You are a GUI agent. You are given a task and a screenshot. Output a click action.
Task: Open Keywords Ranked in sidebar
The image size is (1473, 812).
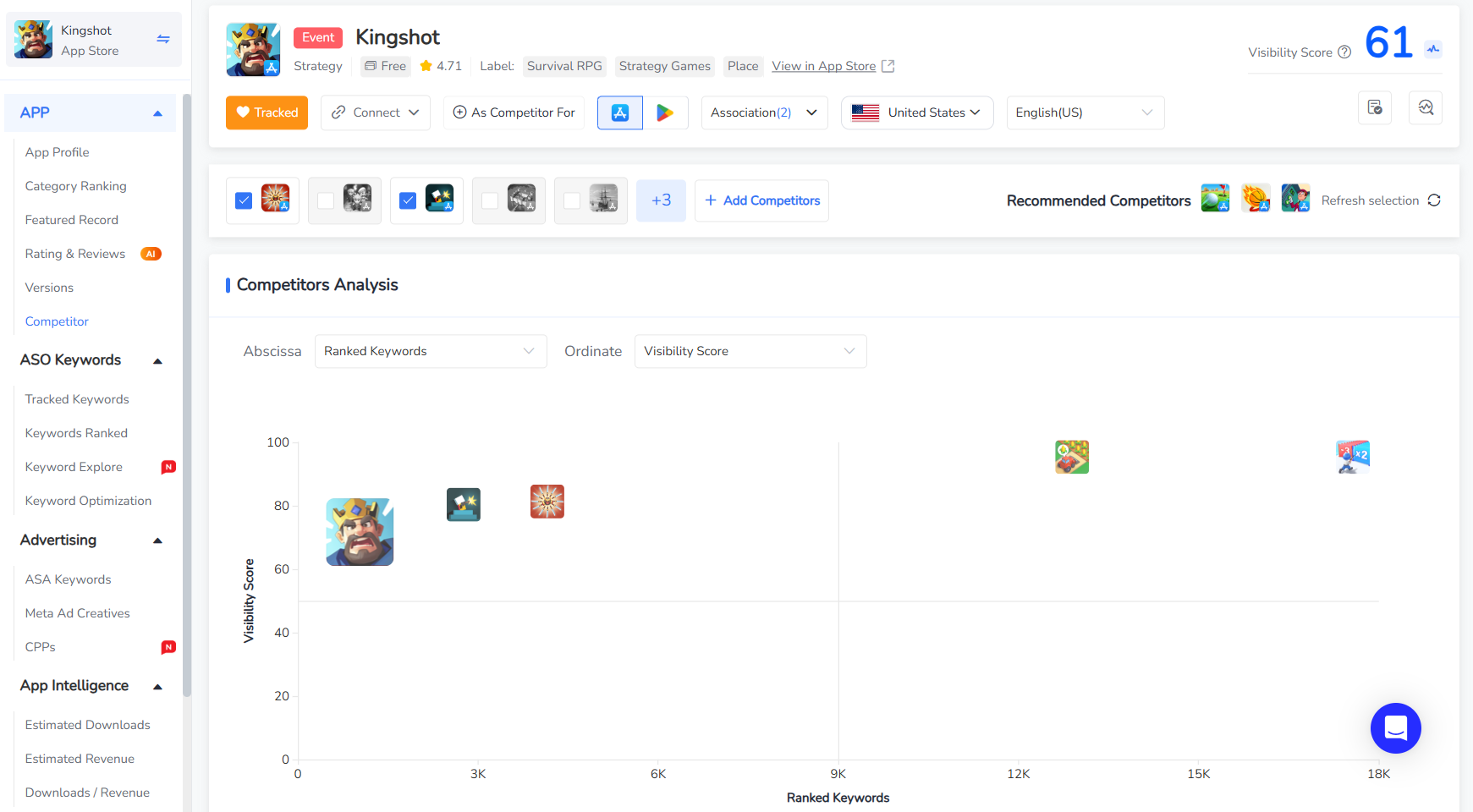pyautogui.click(x=76, y=433)
